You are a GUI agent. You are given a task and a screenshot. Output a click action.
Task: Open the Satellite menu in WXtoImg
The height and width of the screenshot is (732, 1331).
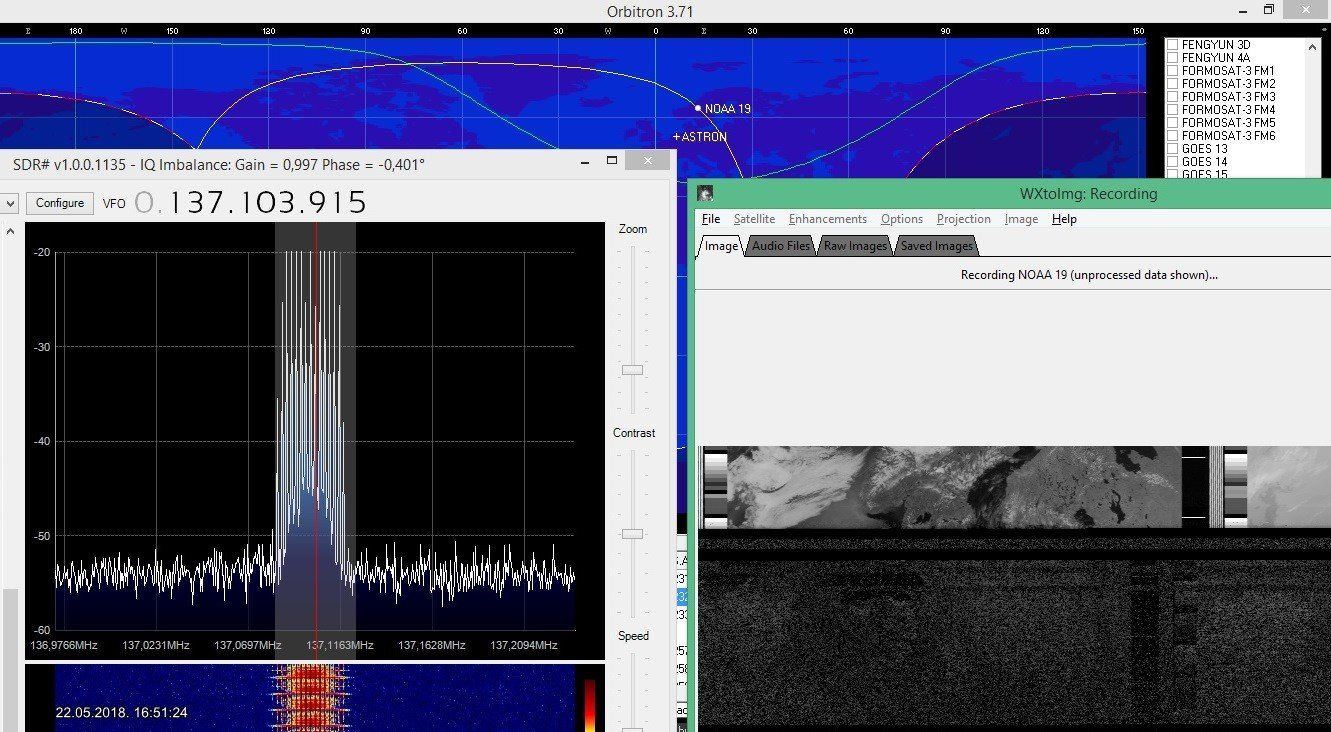[754, 219]
